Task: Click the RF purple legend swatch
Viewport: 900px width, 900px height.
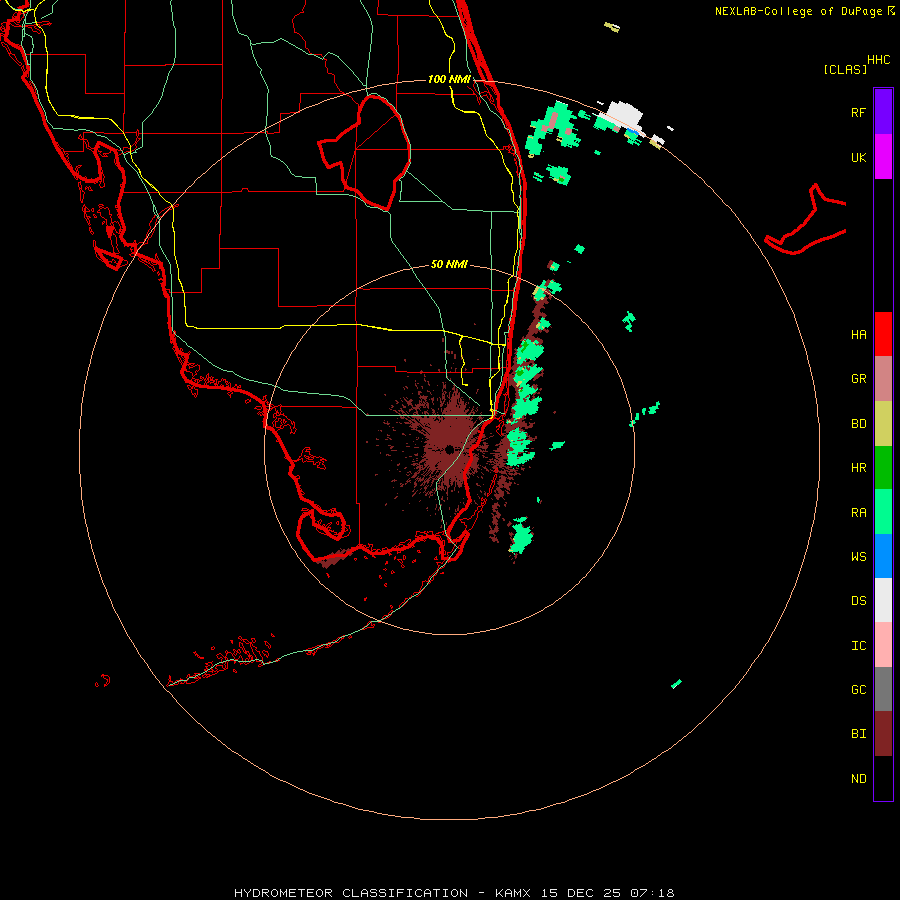Action: click(x=883, y=112)
